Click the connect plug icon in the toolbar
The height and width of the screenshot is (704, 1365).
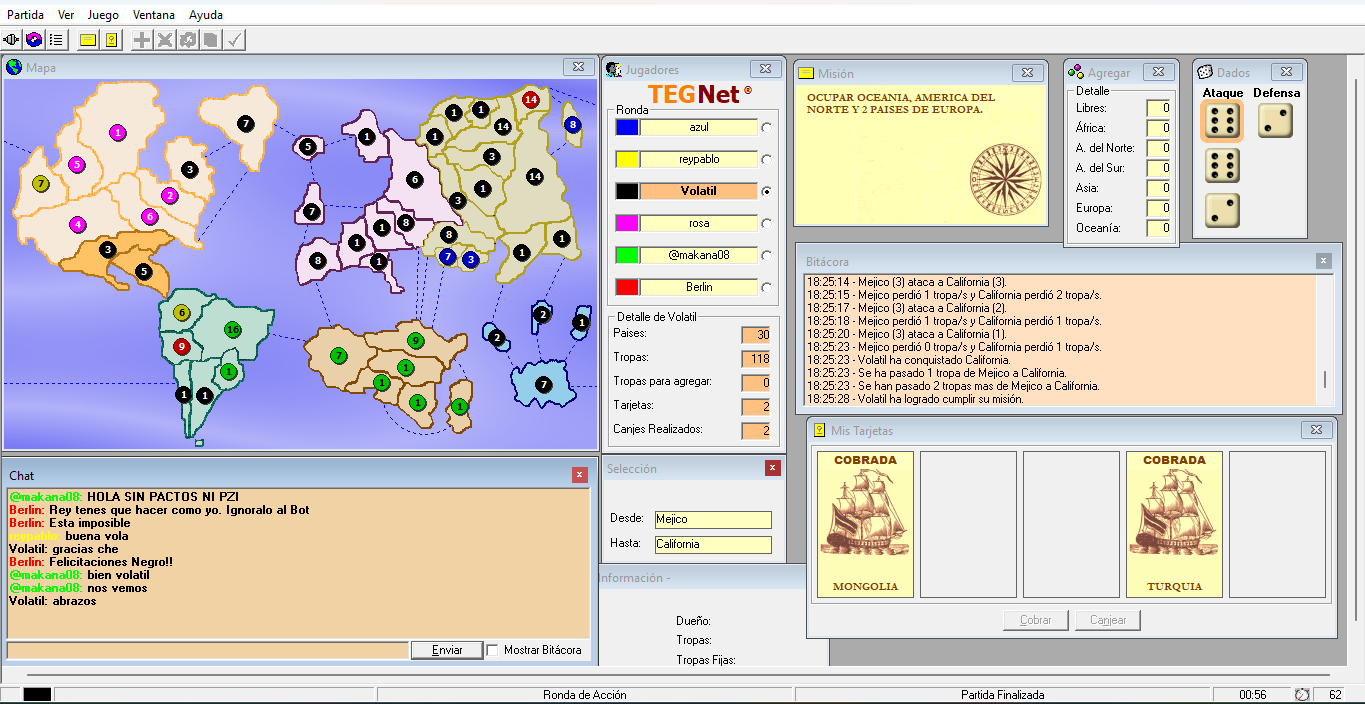click(x=12, y=40)
